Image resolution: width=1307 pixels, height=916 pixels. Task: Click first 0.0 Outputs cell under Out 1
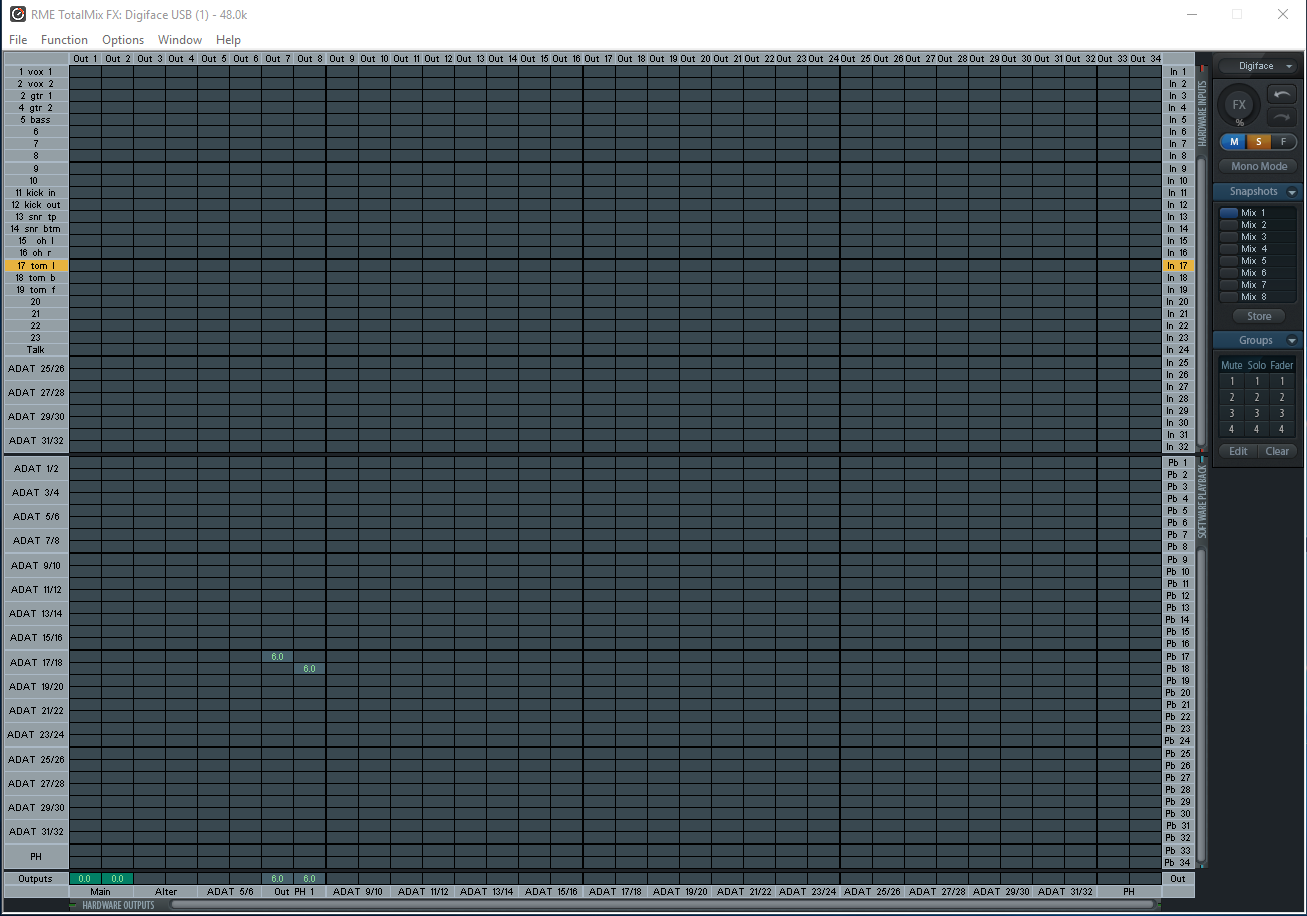pyautogui.click(x=85, y=879)
